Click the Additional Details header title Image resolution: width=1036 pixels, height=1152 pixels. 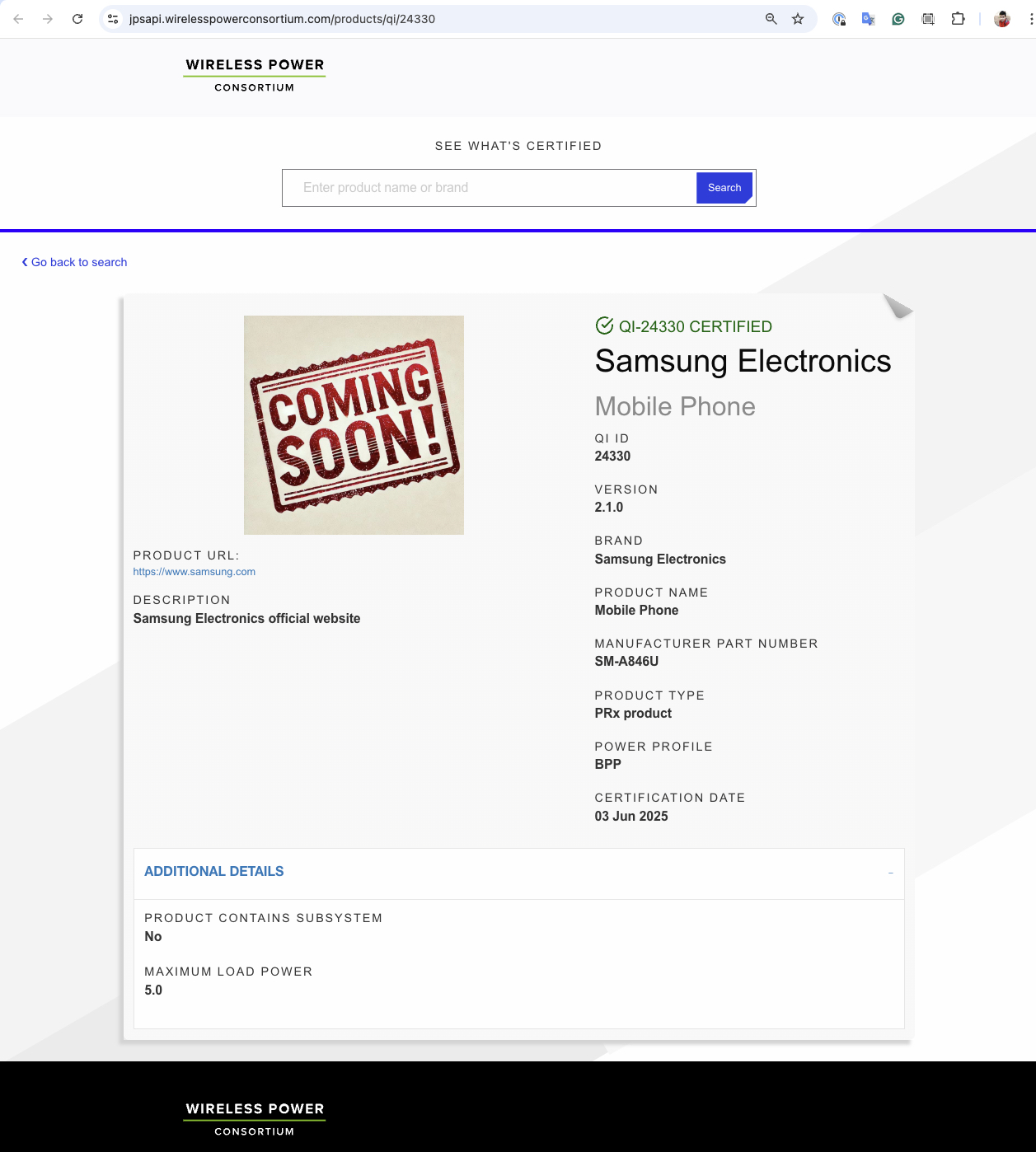214,872
